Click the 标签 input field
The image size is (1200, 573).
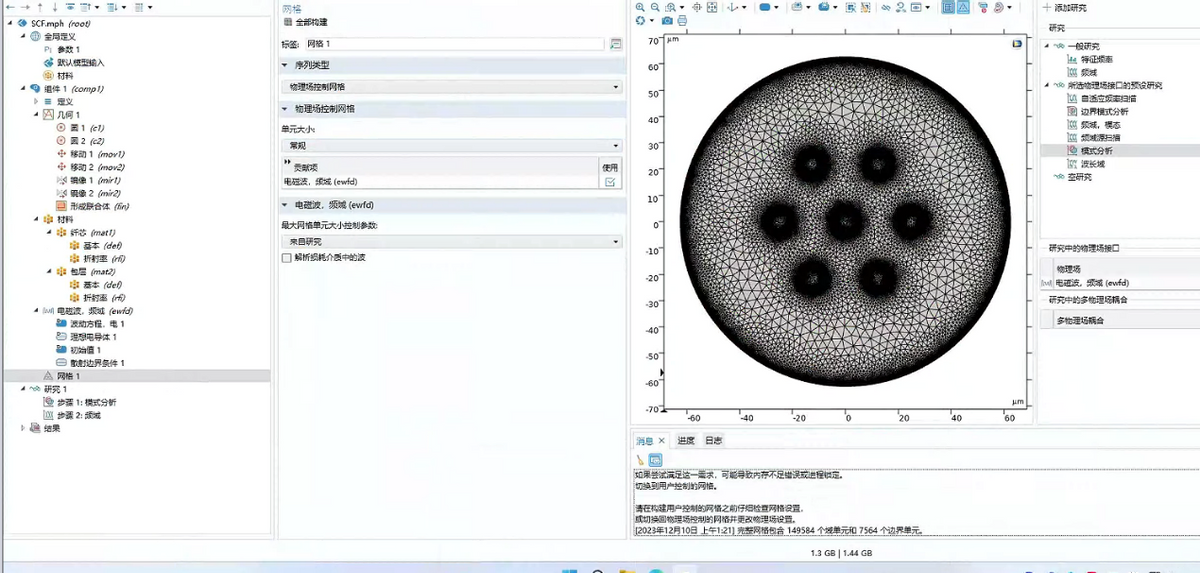pyautogui.click(x=454, y=44)
